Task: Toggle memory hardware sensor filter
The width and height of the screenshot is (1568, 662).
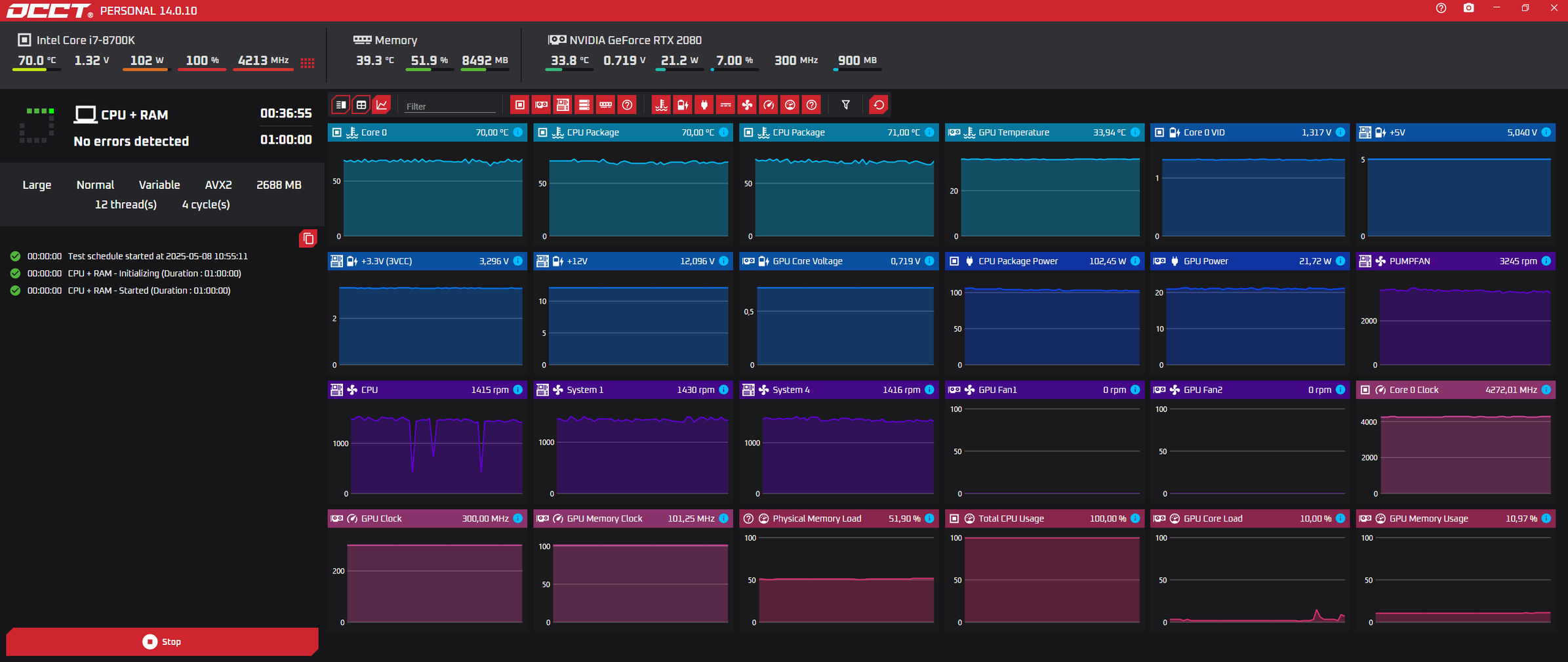Action: pyautogui.click(x=606, y=105)
